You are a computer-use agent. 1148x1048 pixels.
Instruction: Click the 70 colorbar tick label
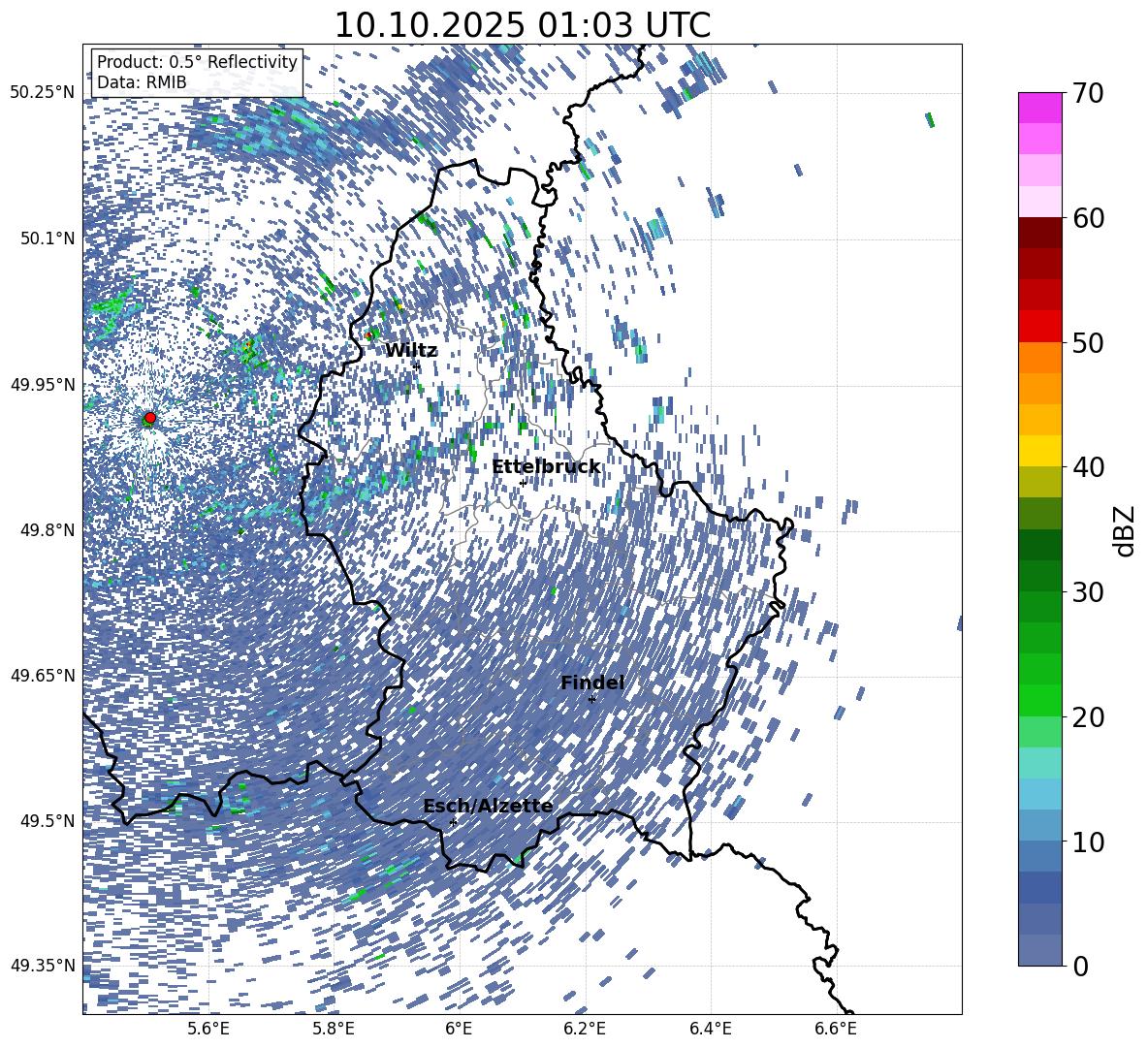(x=1089, y=93)
